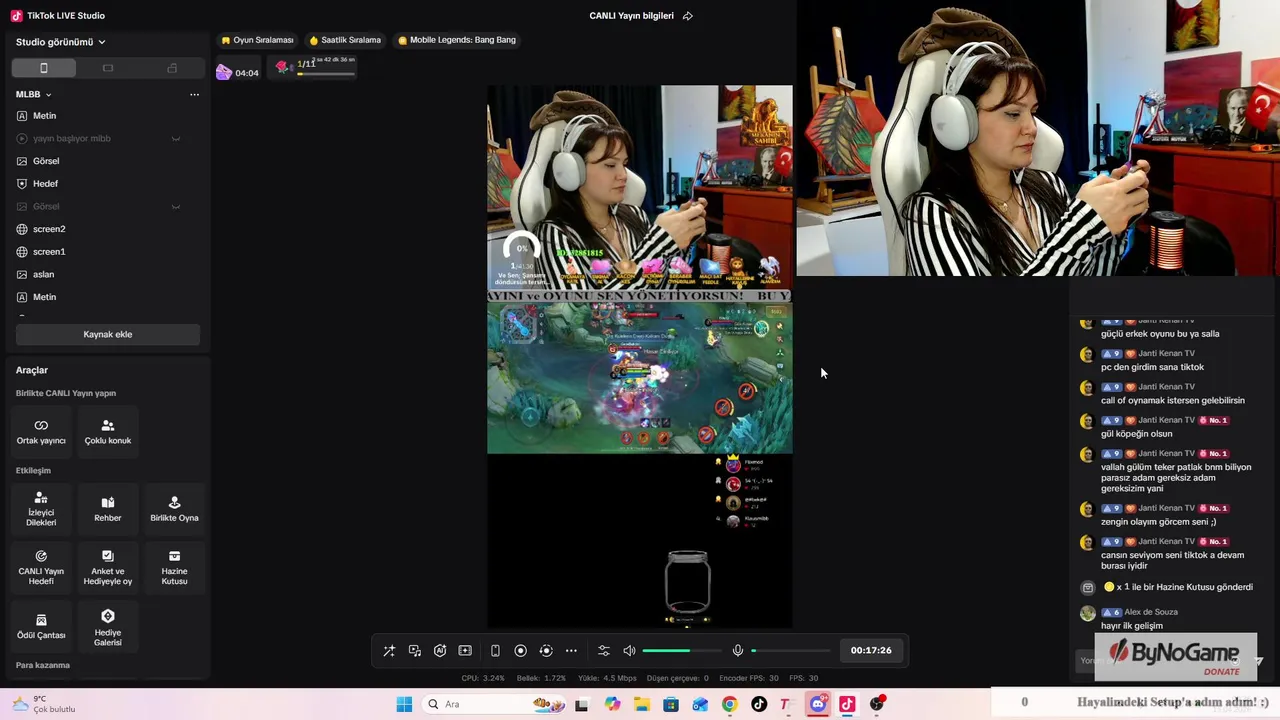
Task: Mute the microphone
Action: tap(738, 650)
